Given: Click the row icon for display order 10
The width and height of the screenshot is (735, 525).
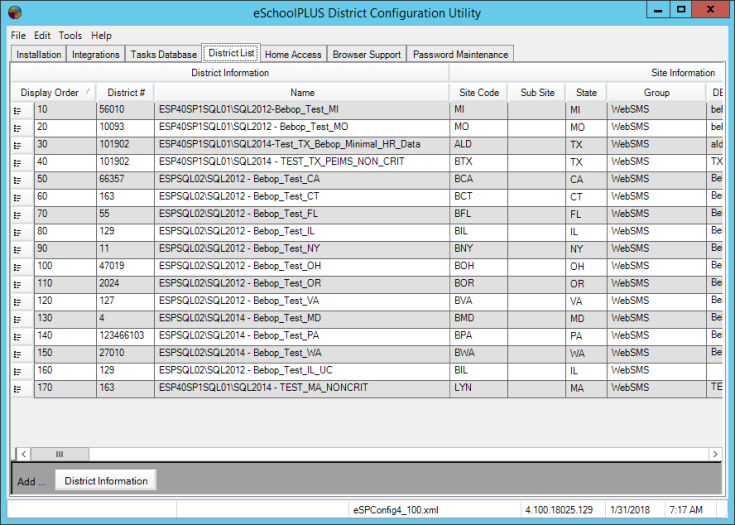Looking at the screenshot, I should tap(18, 110).
